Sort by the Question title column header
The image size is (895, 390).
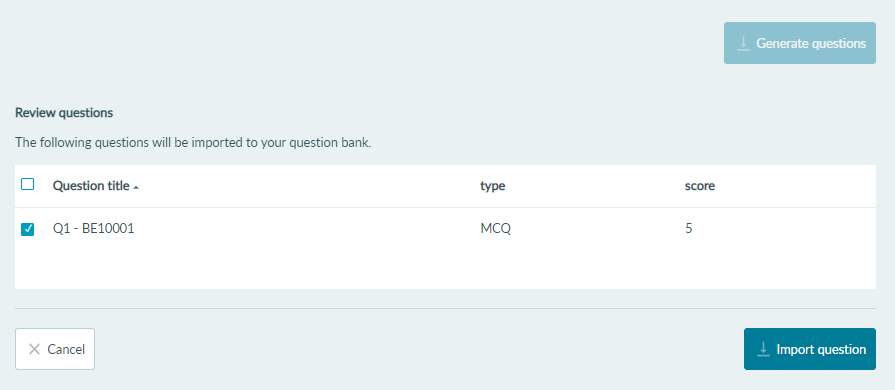(91, 186)
